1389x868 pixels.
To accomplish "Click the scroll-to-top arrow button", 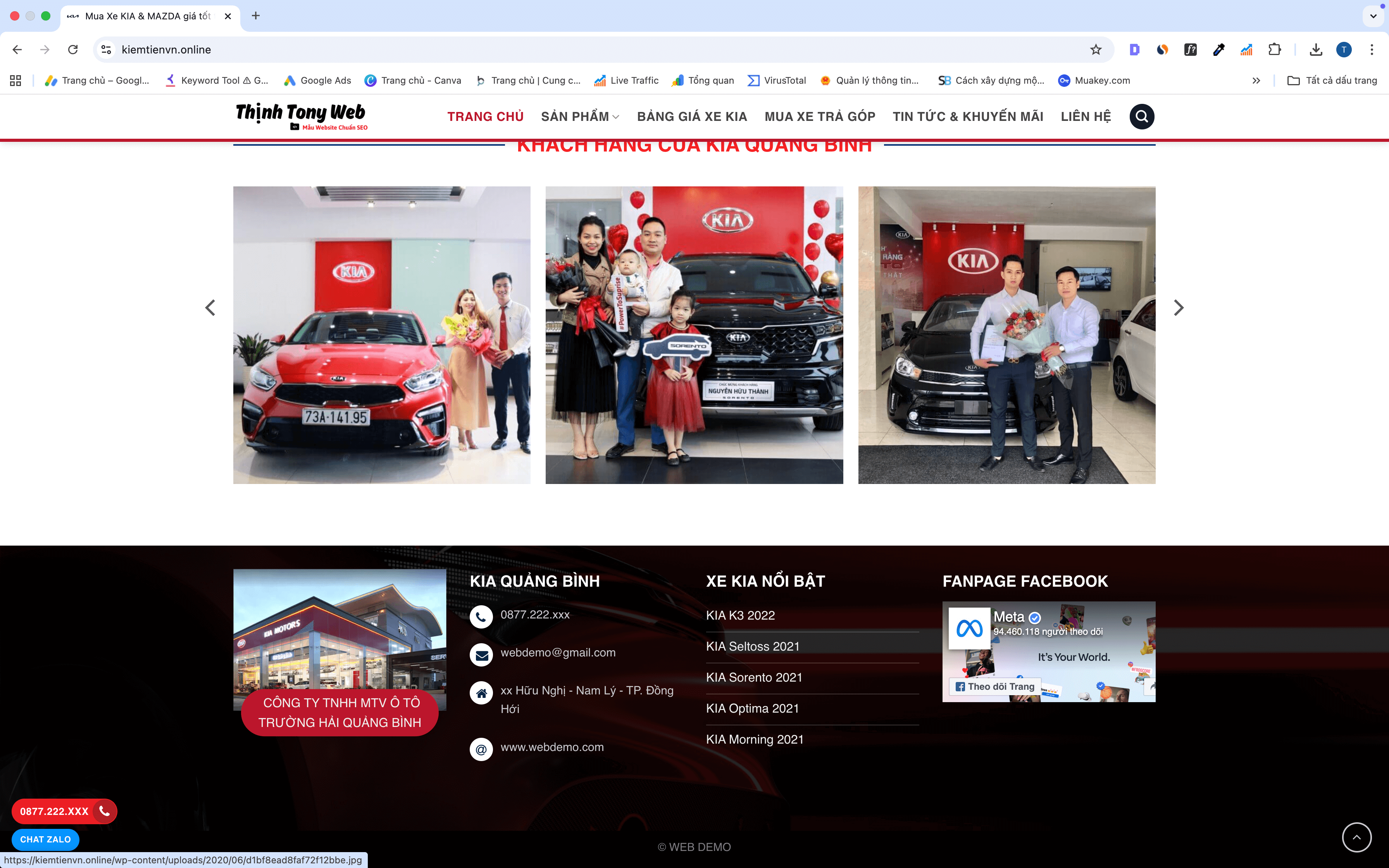I will [1356, 837].
